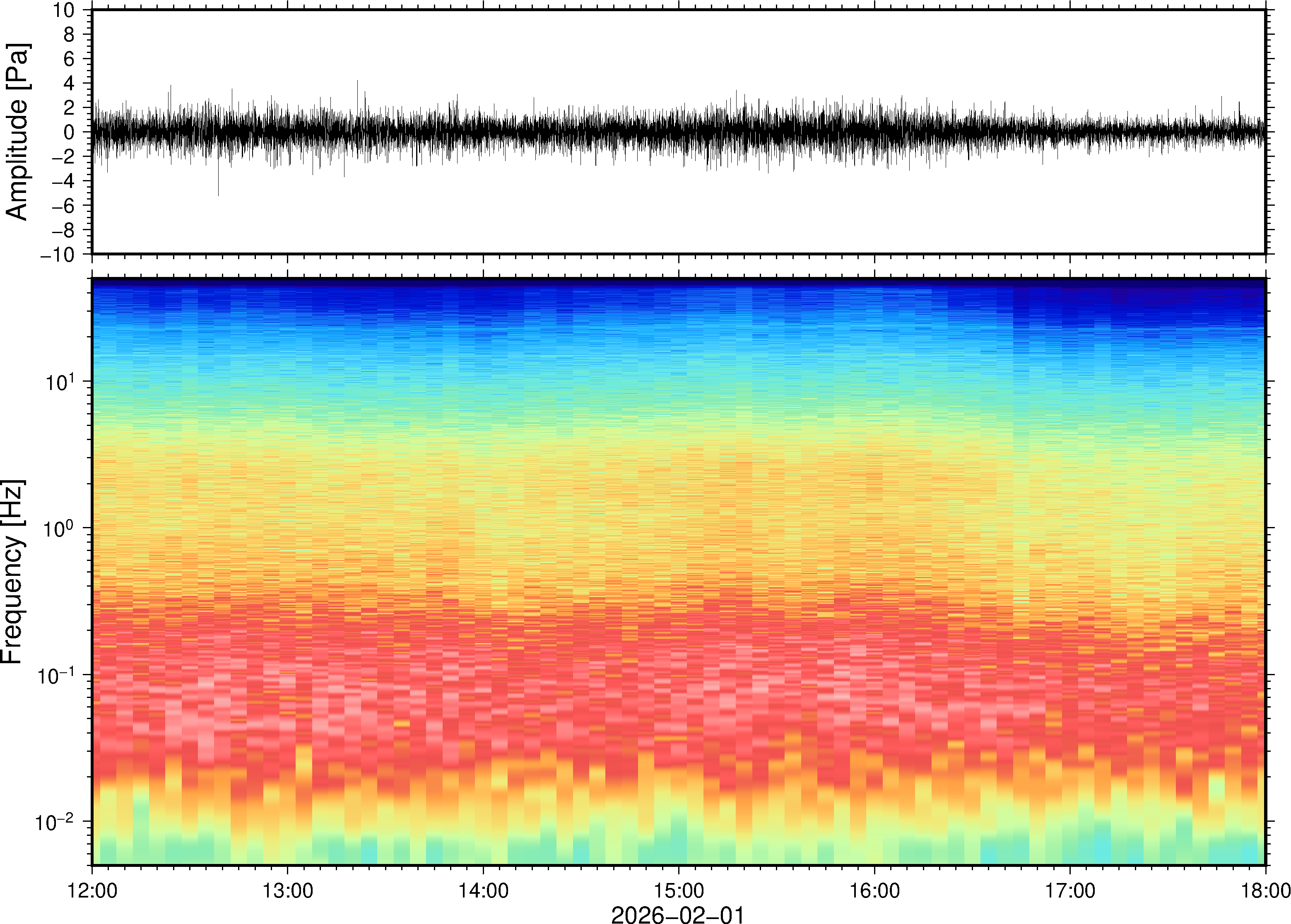Select the 17:00 time tick label

tap(1069, 890)
